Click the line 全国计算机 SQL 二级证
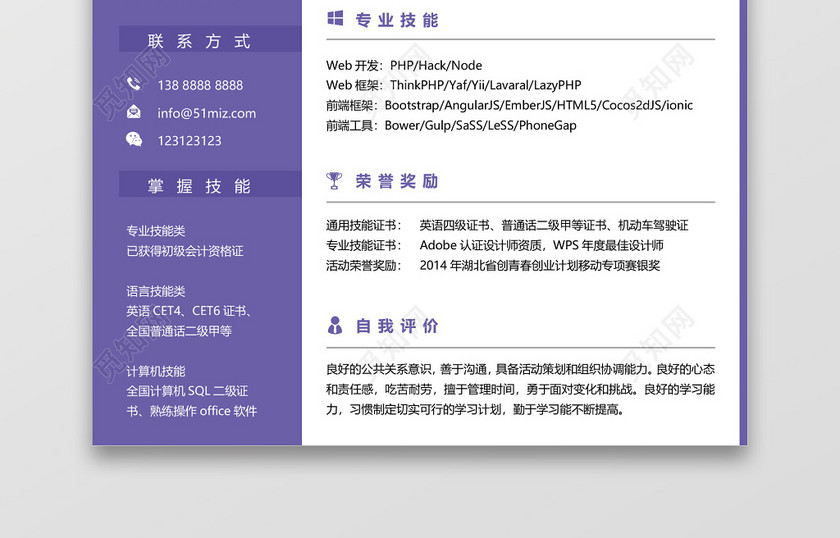Viewport: 840px width, 538px height. pos(187,391)
